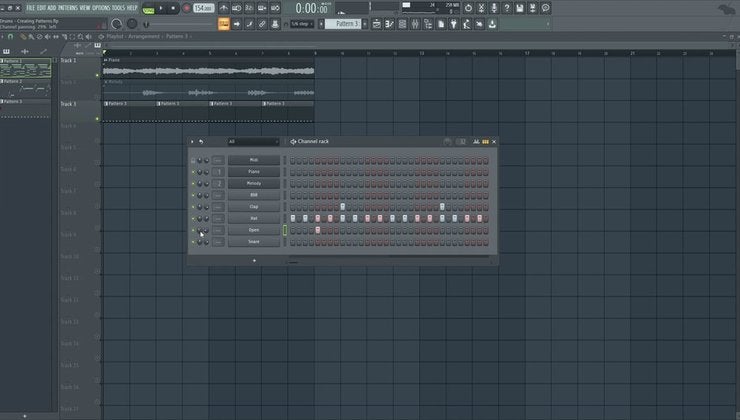This screenshot has height=420, width=740.
Task: Click the Hat channel button
Action: (254, 218)
